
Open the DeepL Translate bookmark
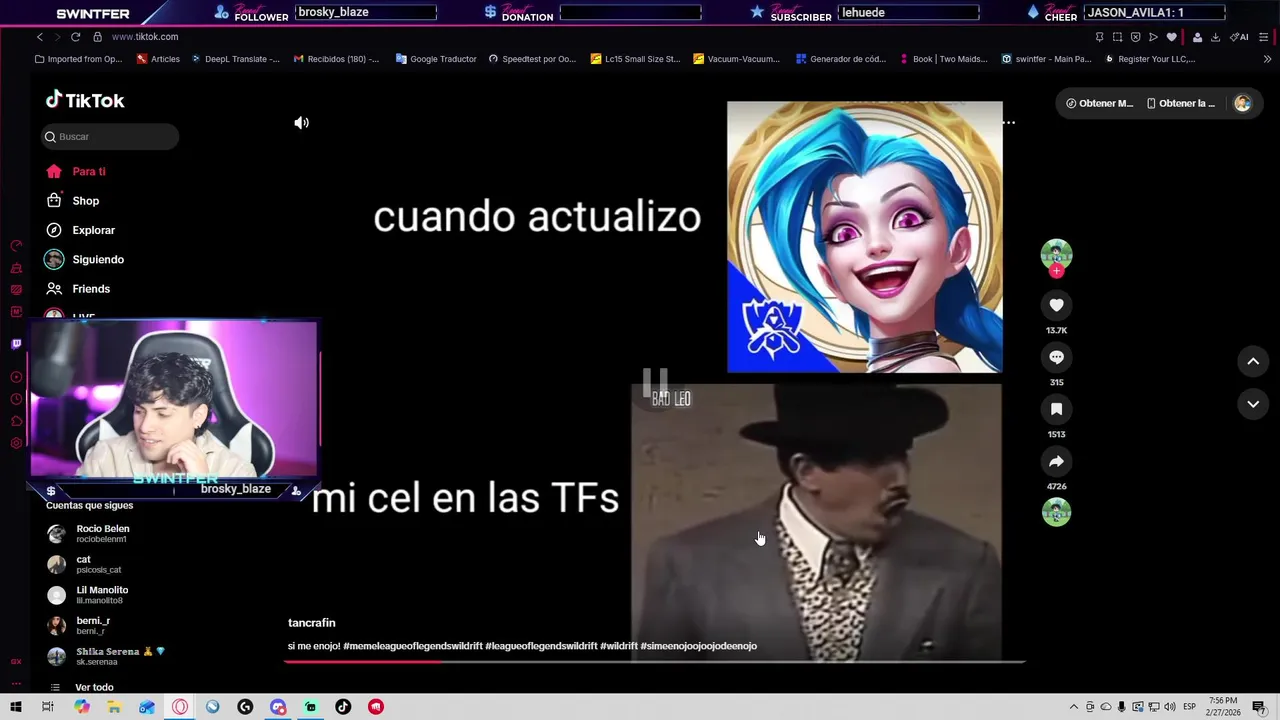[235, 59]
